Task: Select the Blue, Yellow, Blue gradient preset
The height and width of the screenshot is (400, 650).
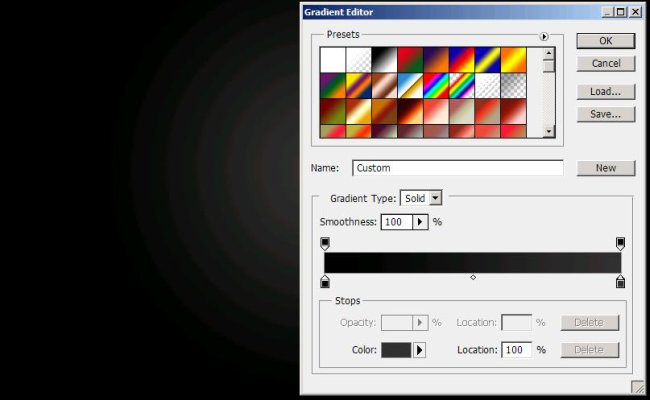Action: 488,60
